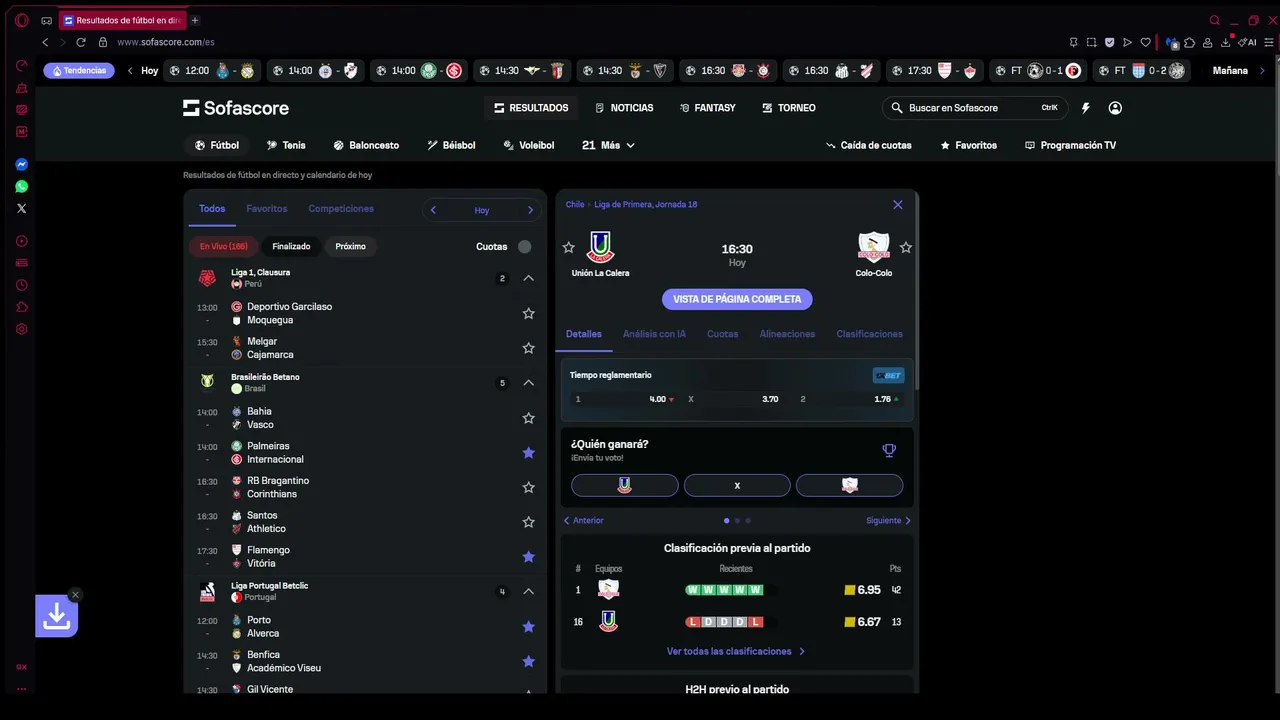Vote for Unión La Calera to win
The width and height of the screenshot is (1280, 720).
coord(625,485)
